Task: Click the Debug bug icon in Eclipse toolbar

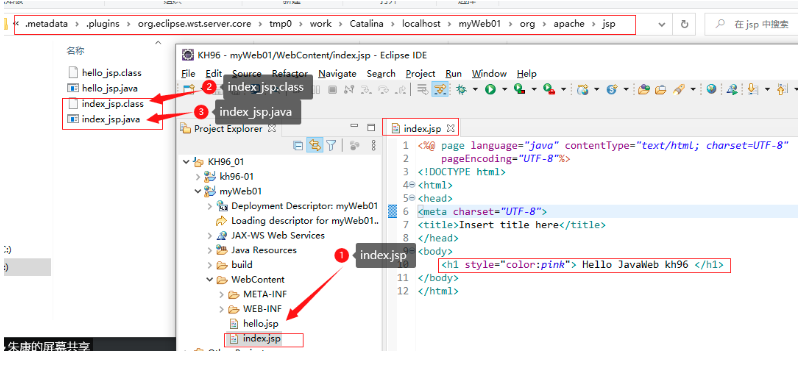Action: click(x=461, y=89)
